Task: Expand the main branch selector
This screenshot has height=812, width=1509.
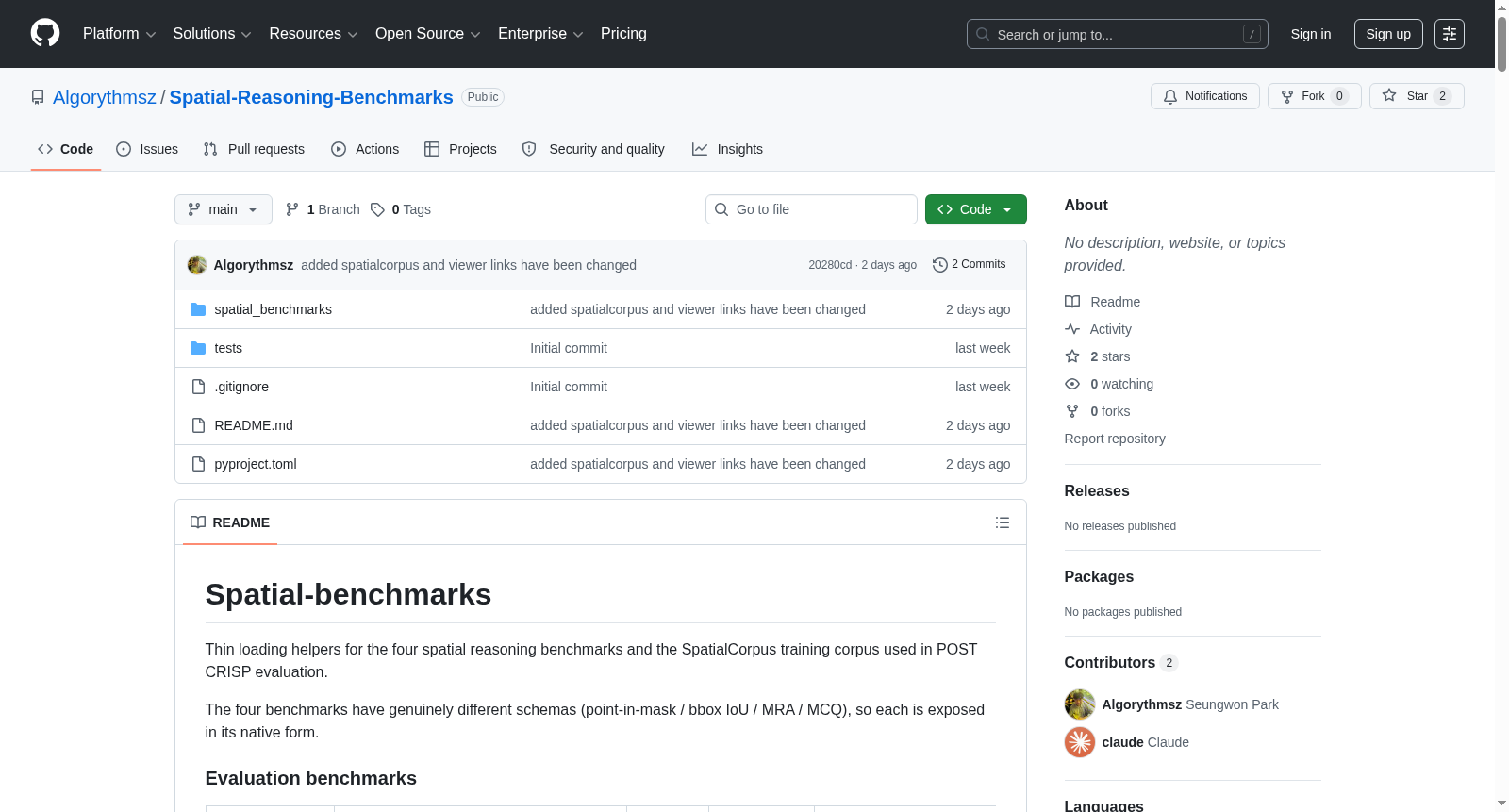Action: tap(224, 209)
